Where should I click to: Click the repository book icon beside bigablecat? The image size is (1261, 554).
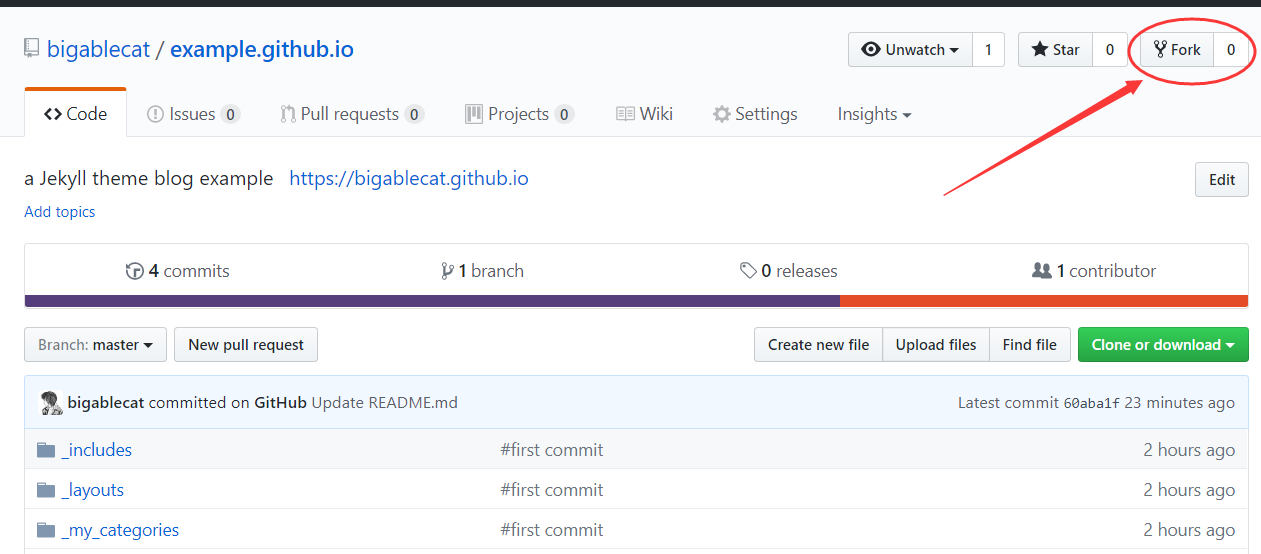pos(31,49)
